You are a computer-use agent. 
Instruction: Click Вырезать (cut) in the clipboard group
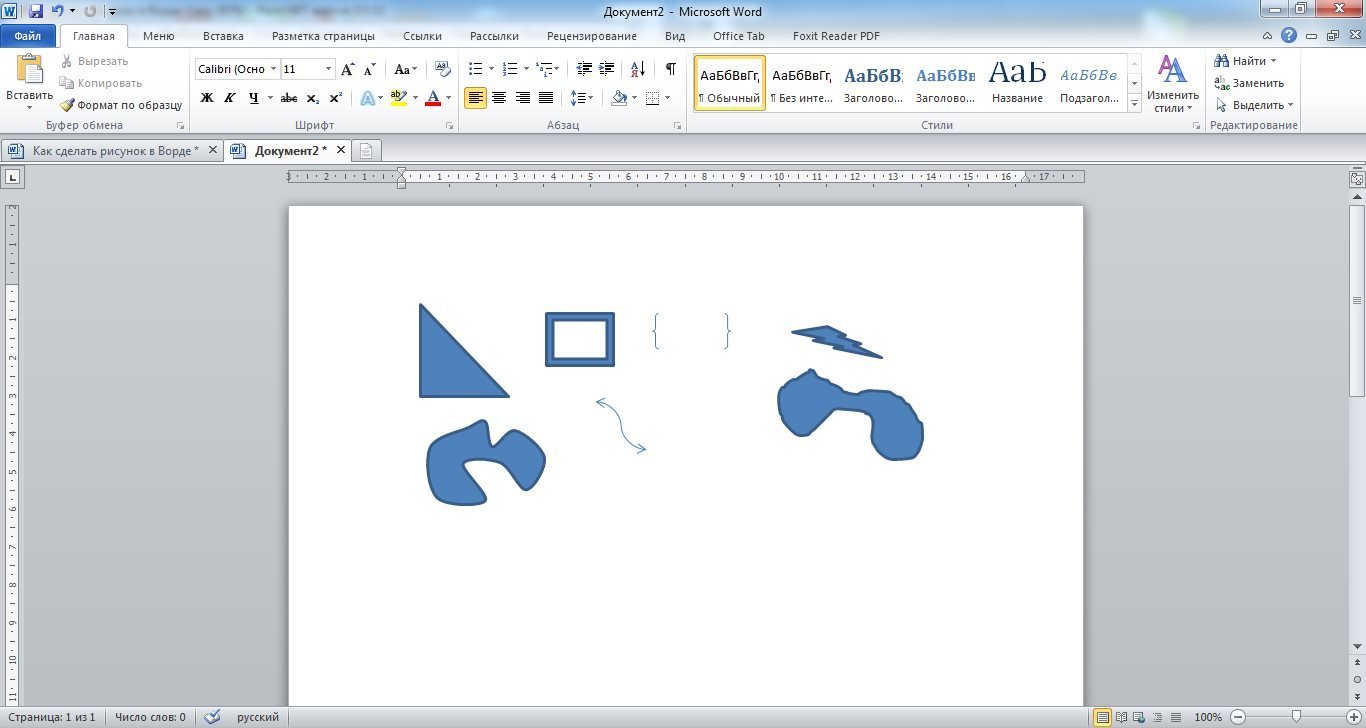click(x=95, y=61)
